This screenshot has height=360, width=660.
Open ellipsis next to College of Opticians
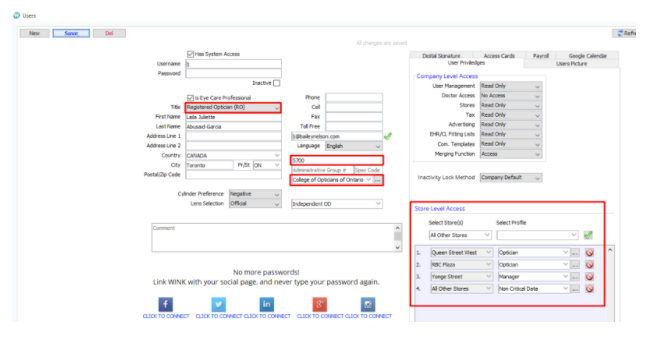pos(378,180)
